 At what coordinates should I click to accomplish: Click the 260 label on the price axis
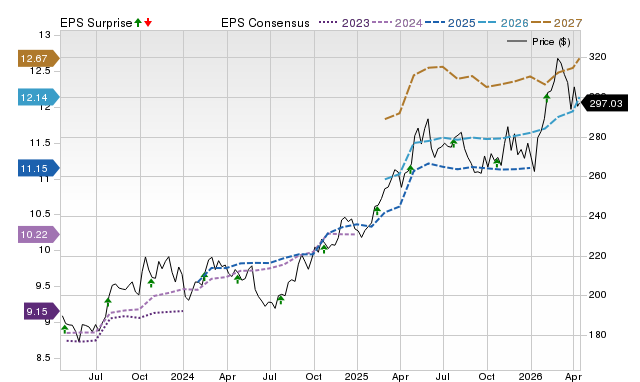pyautogui.click(x=598, y=176)
